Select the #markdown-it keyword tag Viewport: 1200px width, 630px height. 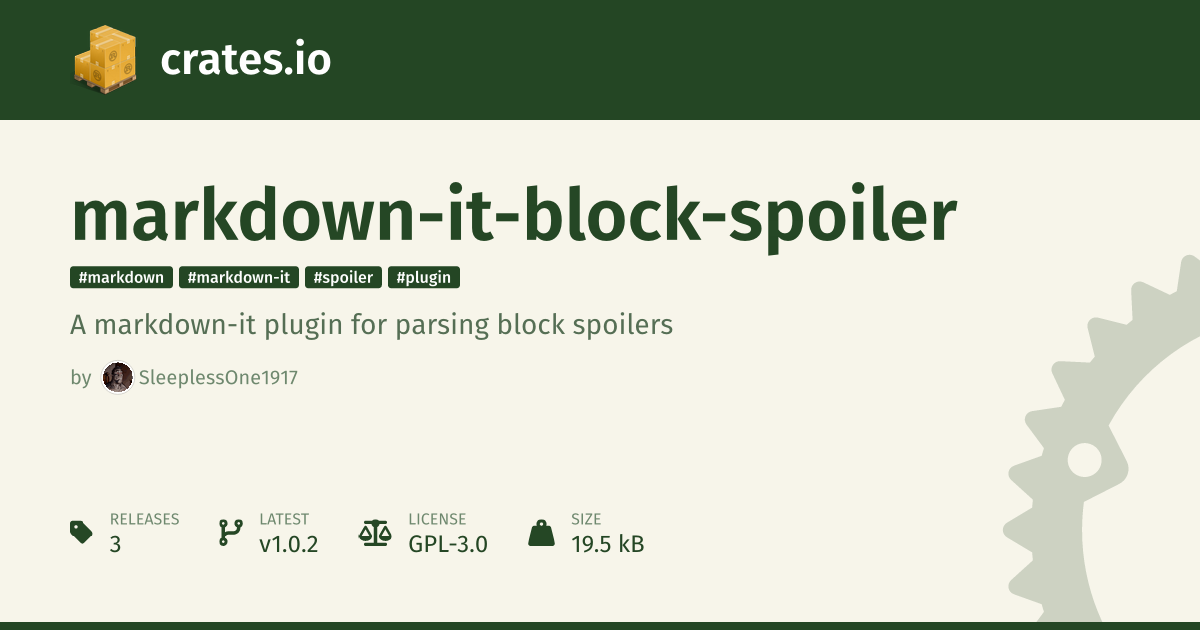point(239,278)
